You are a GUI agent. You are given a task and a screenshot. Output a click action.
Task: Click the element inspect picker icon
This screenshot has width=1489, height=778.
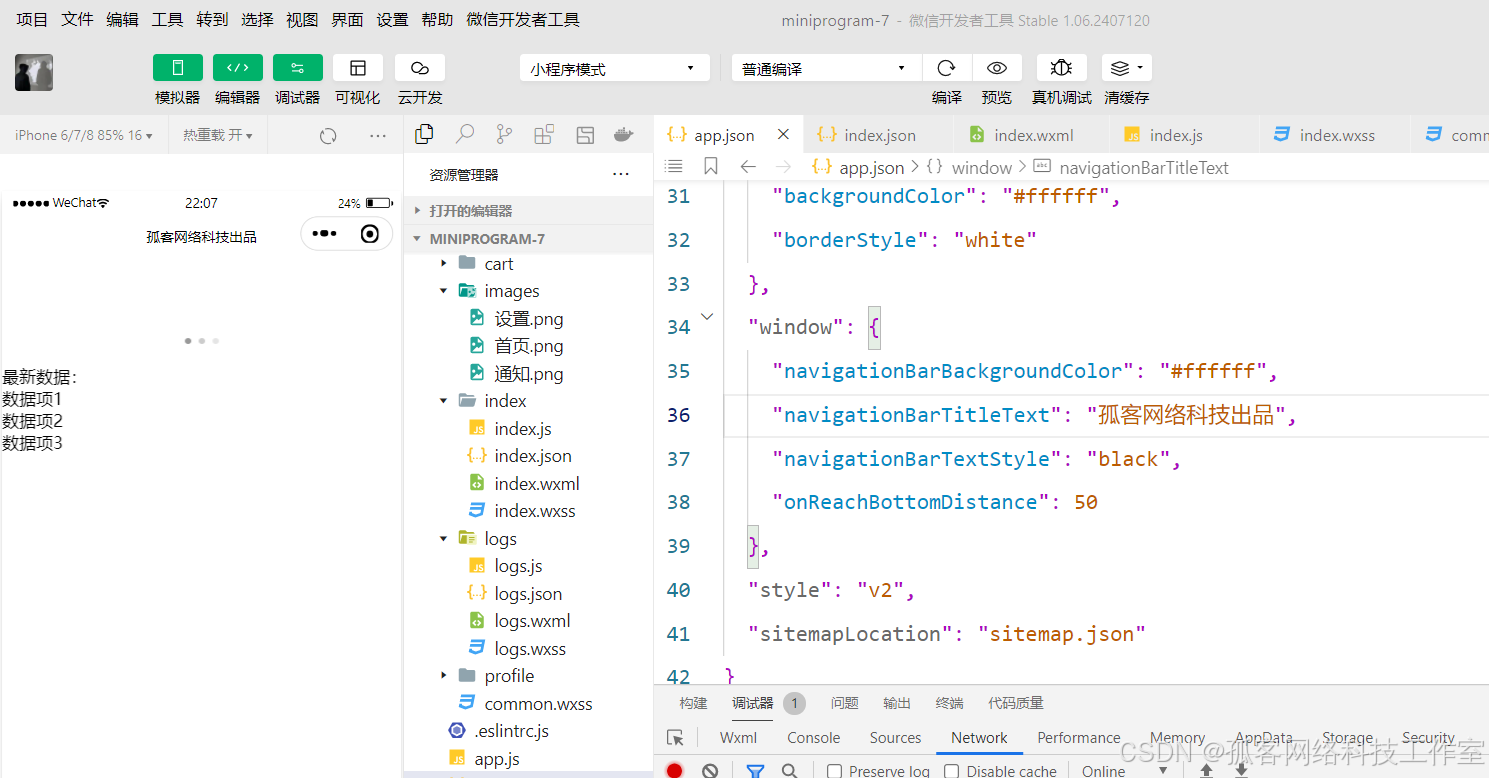pyautogui.click(x=676, y=738)
